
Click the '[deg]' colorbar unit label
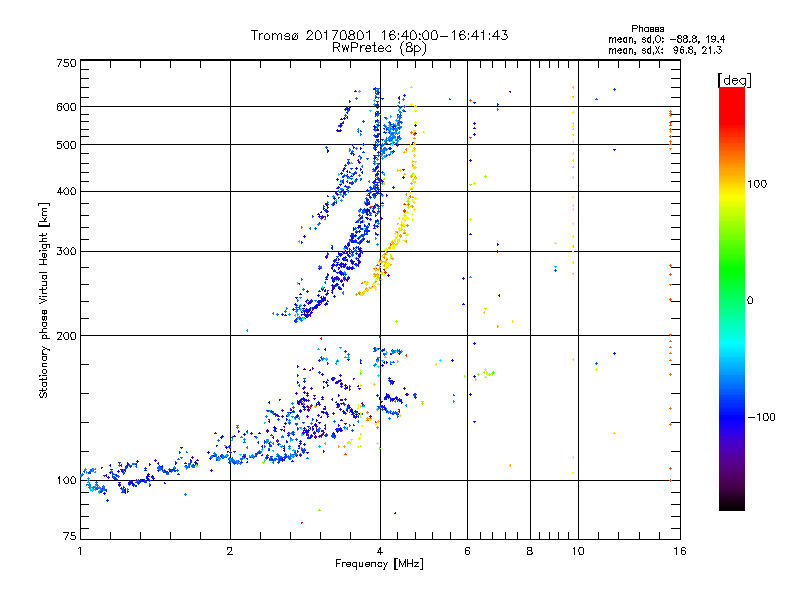734,80
